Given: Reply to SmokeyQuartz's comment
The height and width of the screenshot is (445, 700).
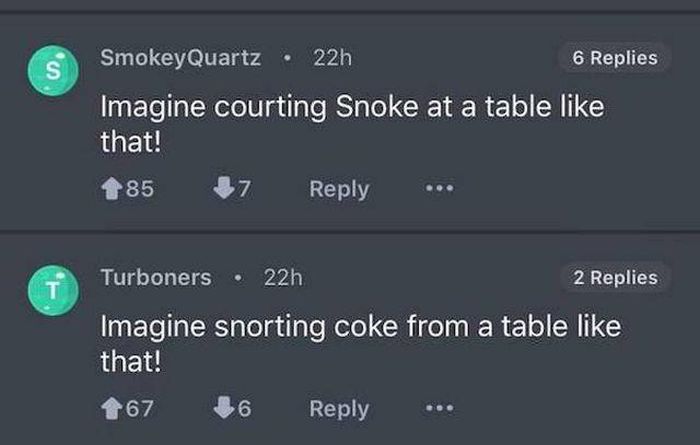Looking at the screenshot, I should coord(339,189).
